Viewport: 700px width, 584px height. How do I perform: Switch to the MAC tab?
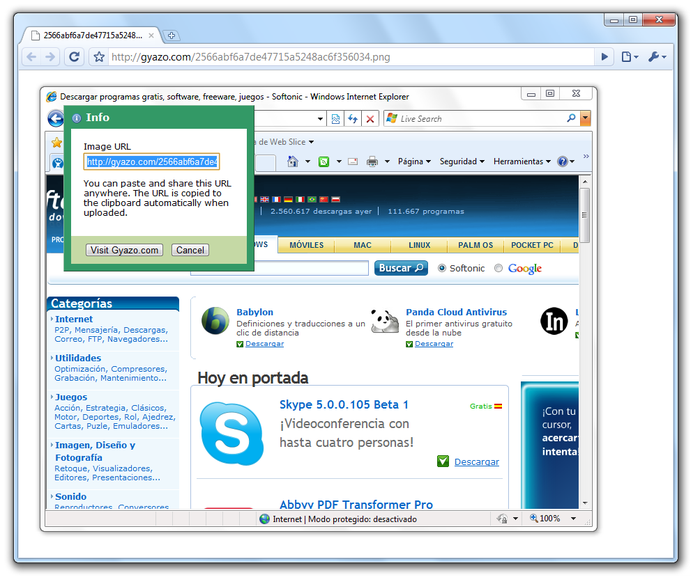coord(362,245)
